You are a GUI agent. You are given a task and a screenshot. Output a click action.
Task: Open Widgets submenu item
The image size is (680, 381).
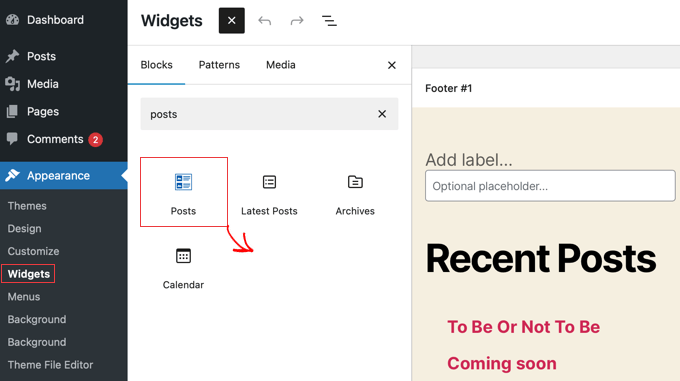tap(29, 274)
